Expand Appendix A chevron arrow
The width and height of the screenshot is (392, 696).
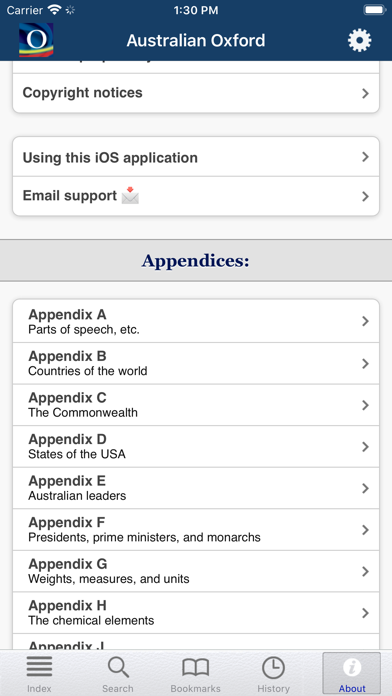point(365,321)
